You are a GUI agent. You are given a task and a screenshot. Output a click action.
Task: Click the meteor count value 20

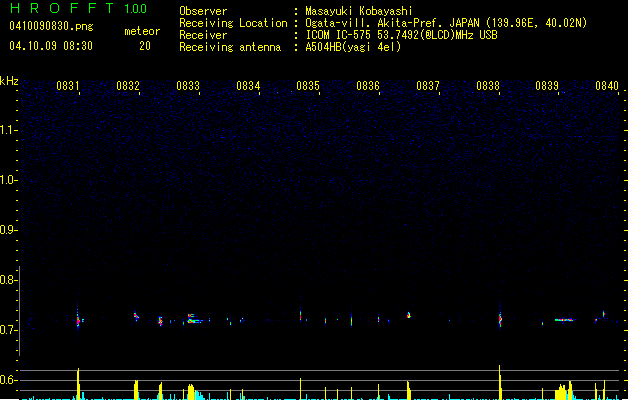coord(145,46)
